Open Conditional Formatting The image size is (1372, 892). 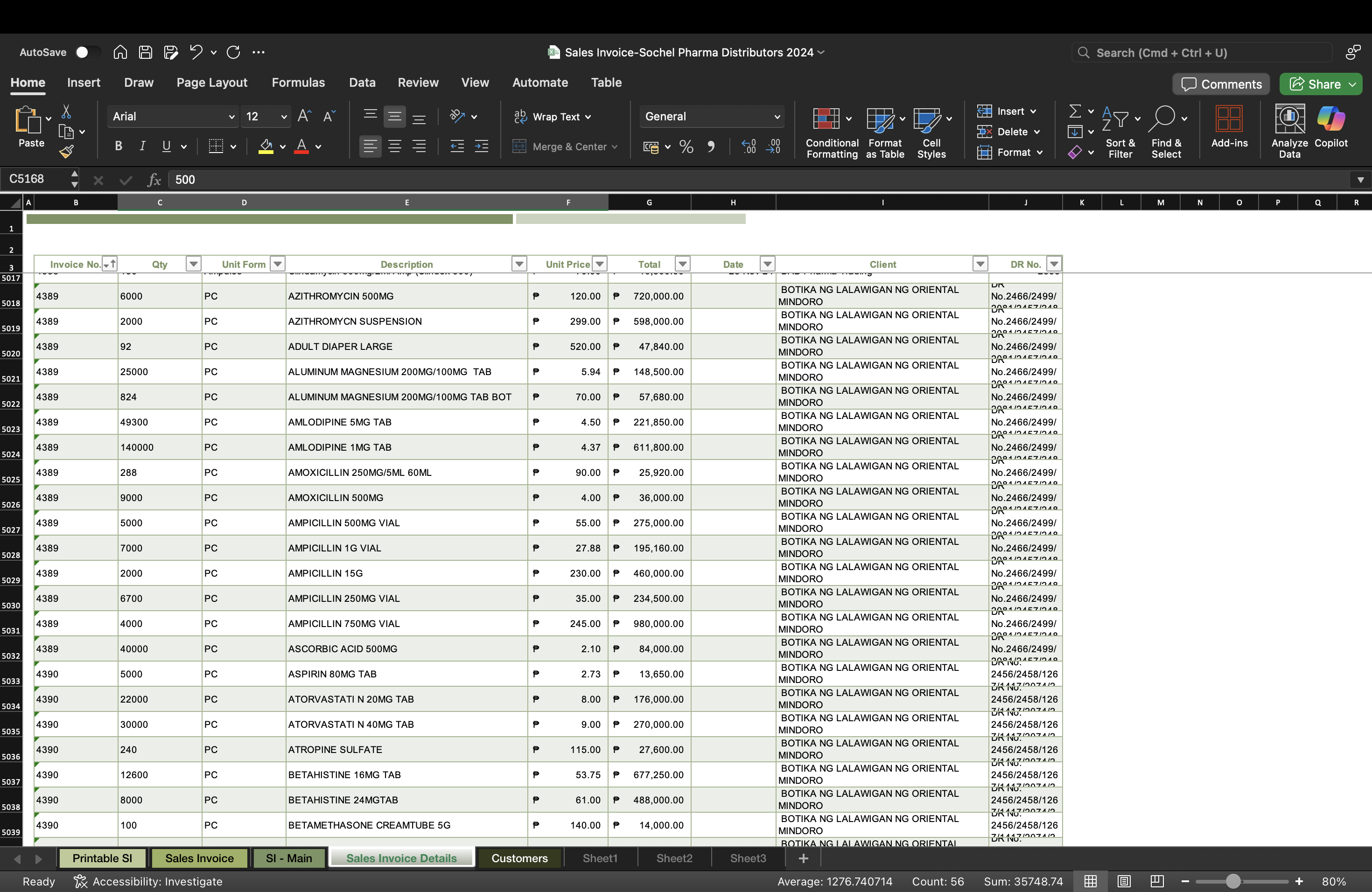[832, 132]
